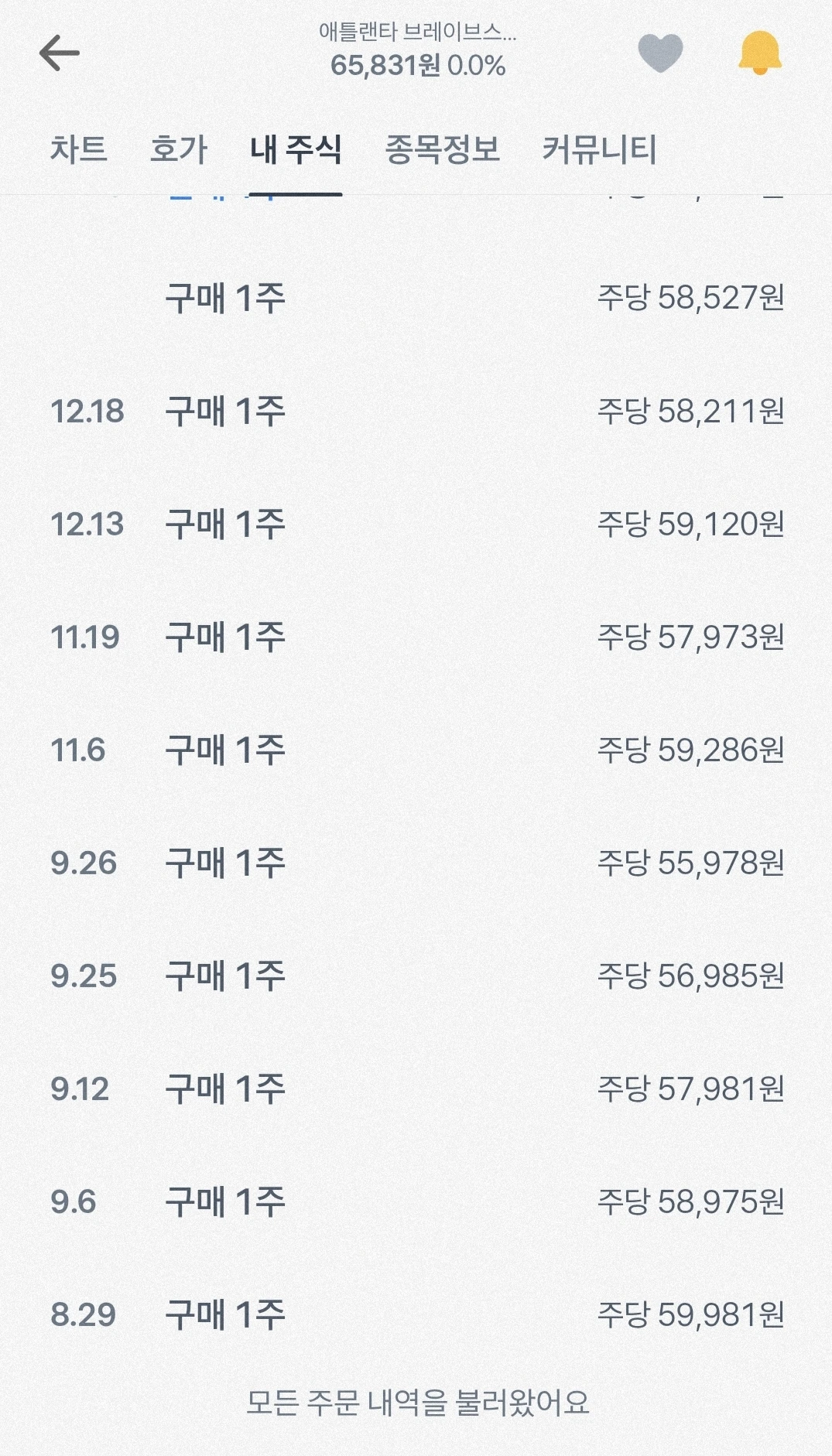Toggle the heart favorite icon

point(660,53)
